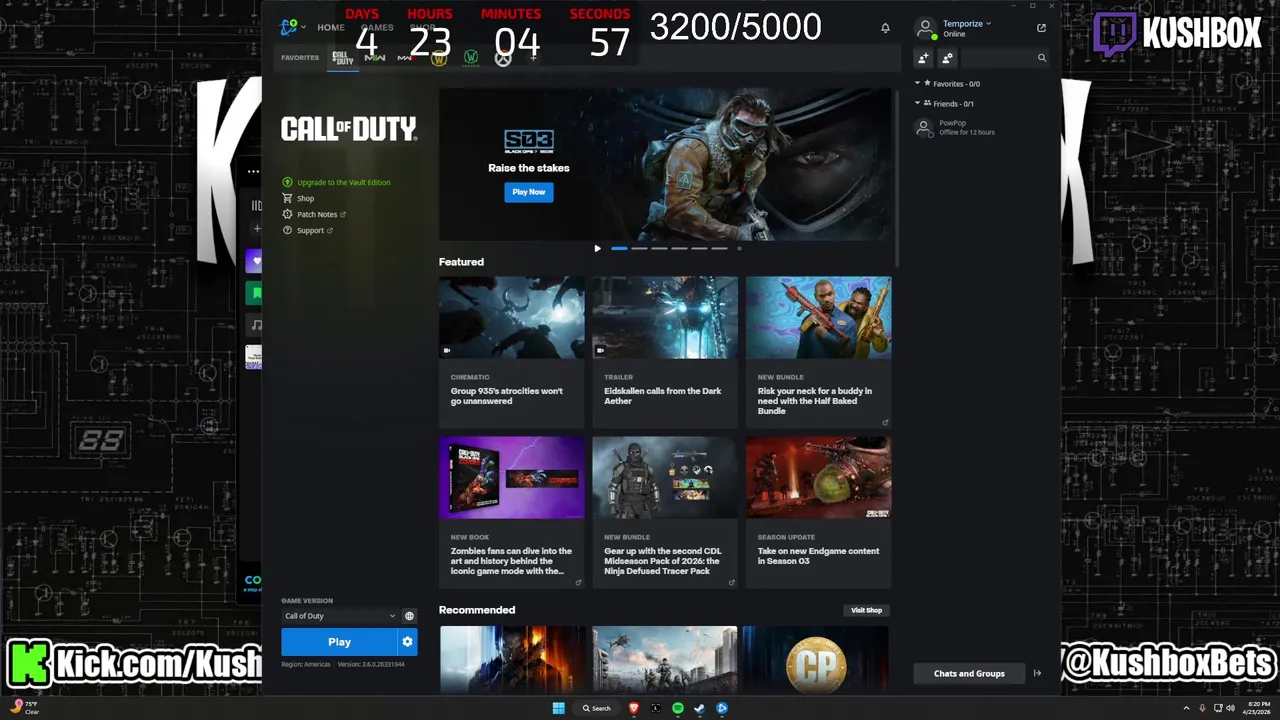Viewport: 1280px width, 720px height.
Task: Add a game to favorites bar
Action: pyautogui.click(x=533, y=58)
